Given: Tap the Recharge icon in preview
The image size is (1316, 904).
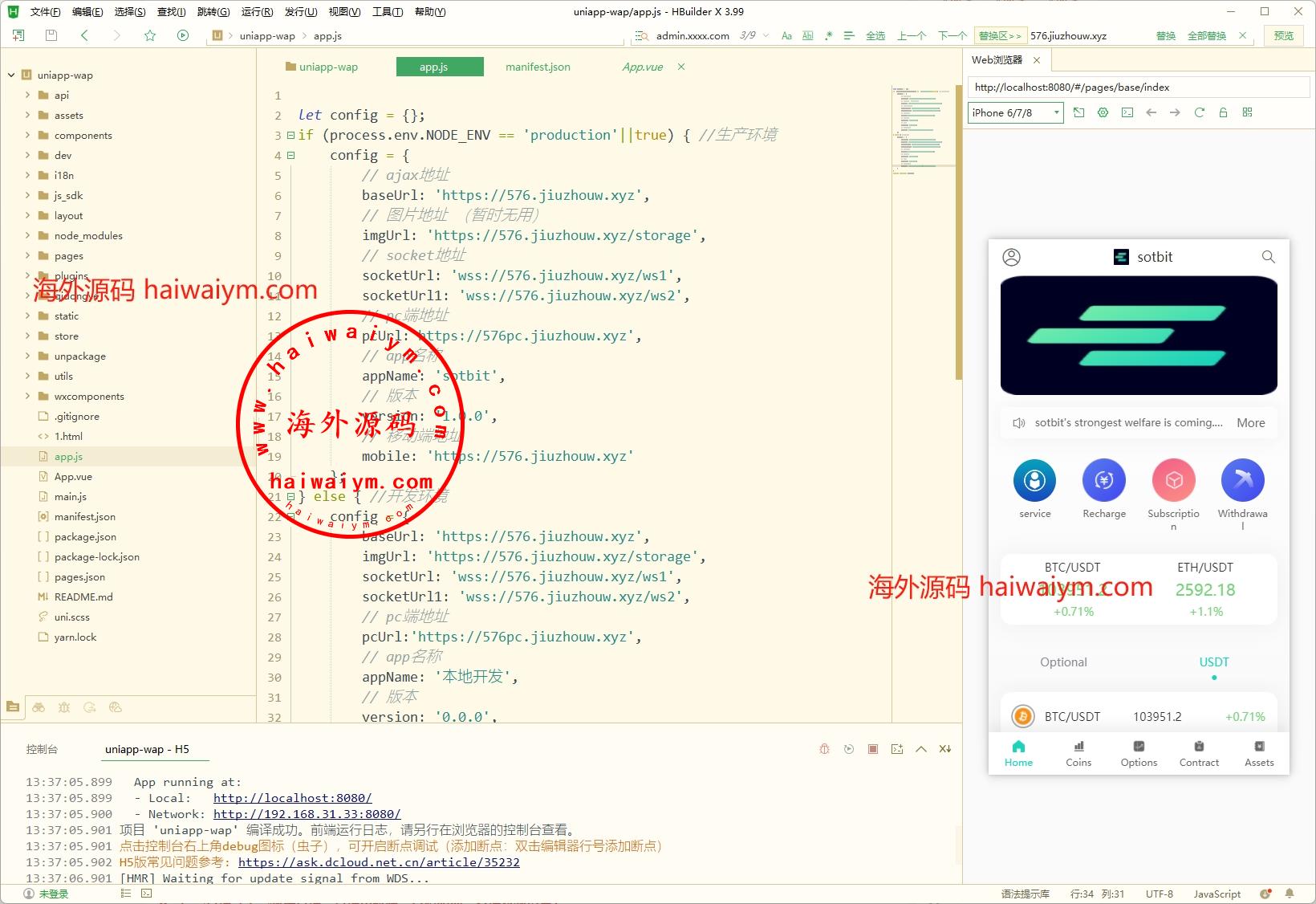Looking at the screenshot, I should point(1104,480).
